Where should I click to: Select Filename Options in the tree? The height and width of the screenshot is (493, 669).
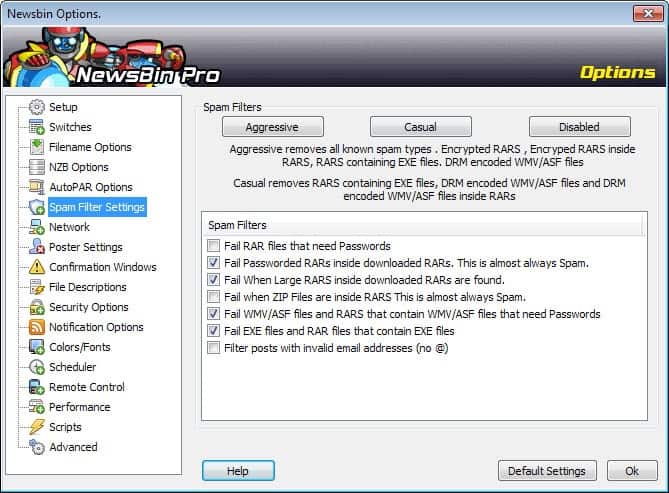tap(90, 147)
